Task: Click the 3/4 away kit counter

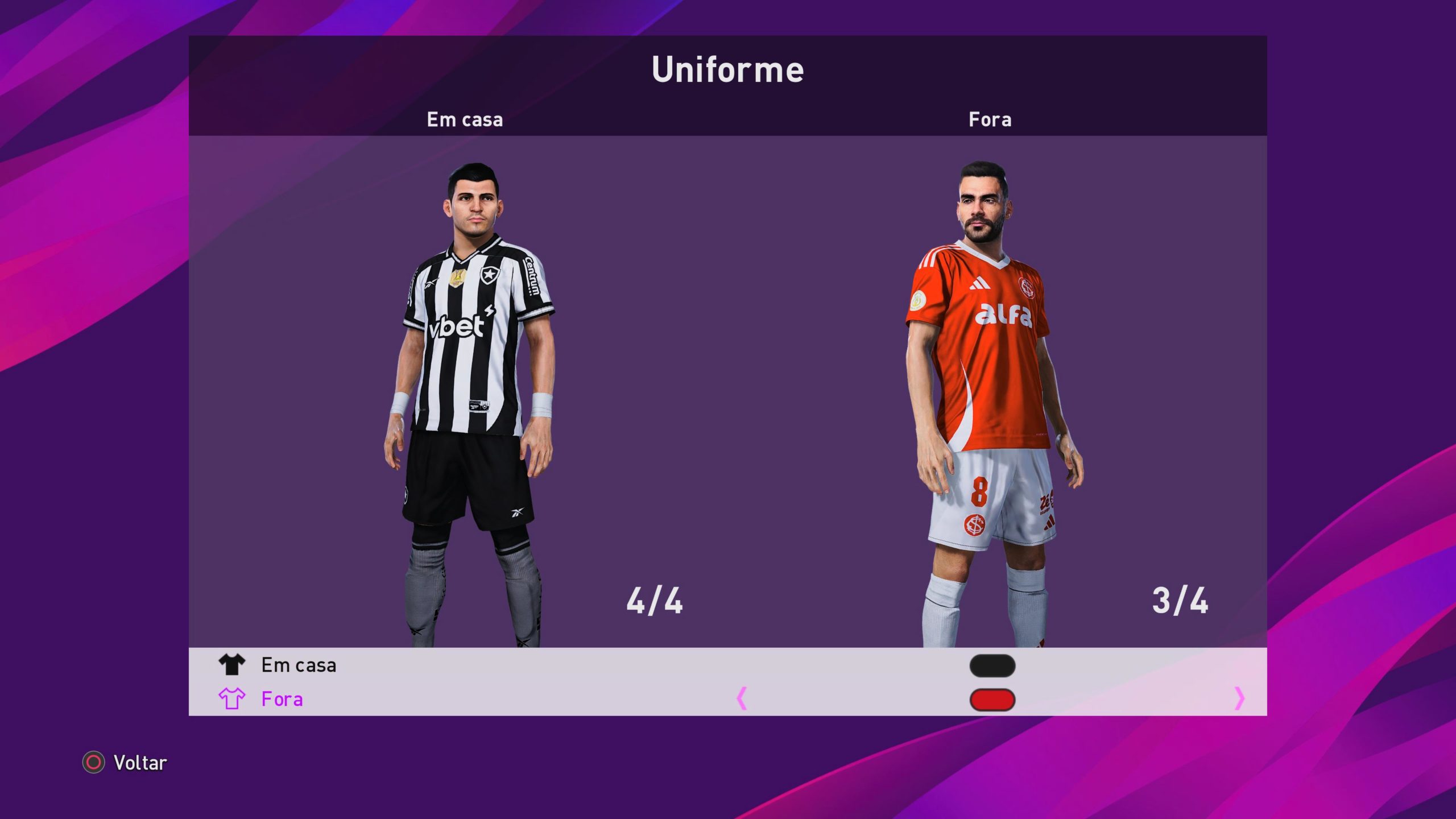Action: coord(1180,601)
